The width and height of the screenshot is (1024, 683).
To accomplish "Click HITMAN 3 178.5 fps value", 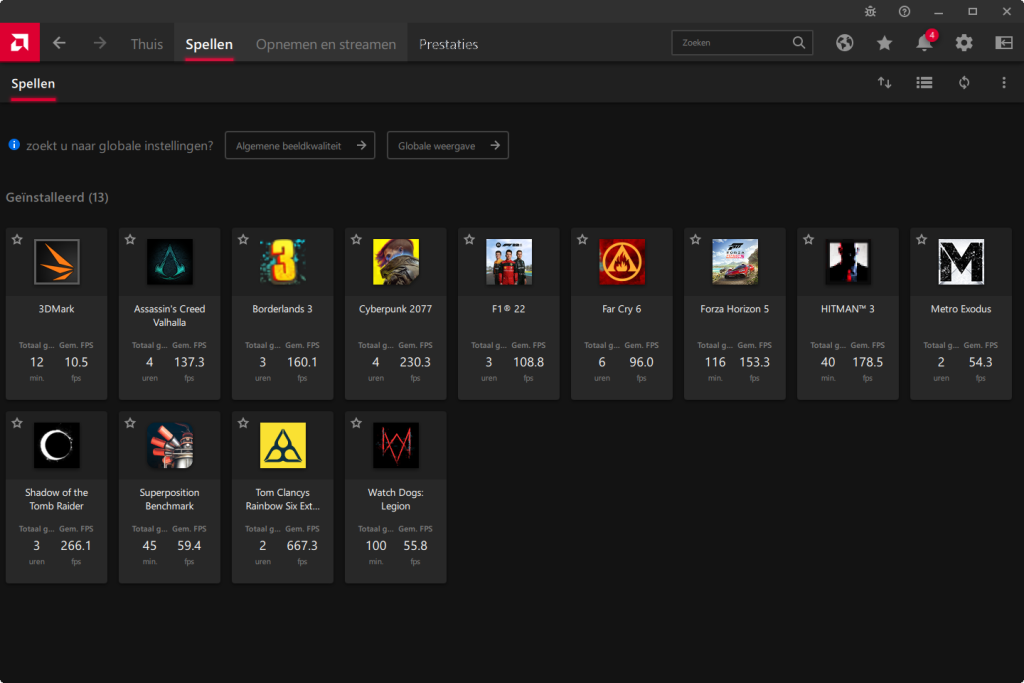I will [867, 362].
